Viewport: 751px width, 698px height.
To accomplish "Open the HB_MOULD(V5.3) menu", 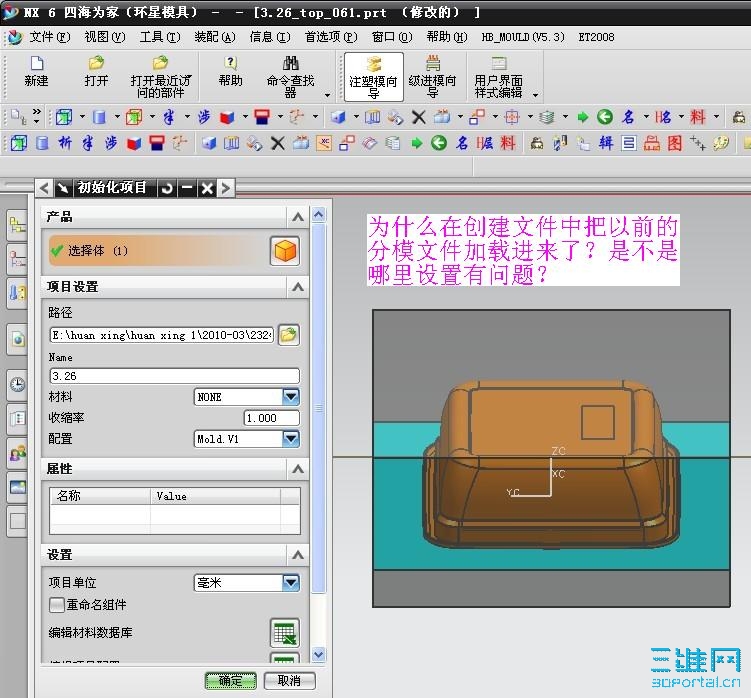I will [x=523, y=37].
